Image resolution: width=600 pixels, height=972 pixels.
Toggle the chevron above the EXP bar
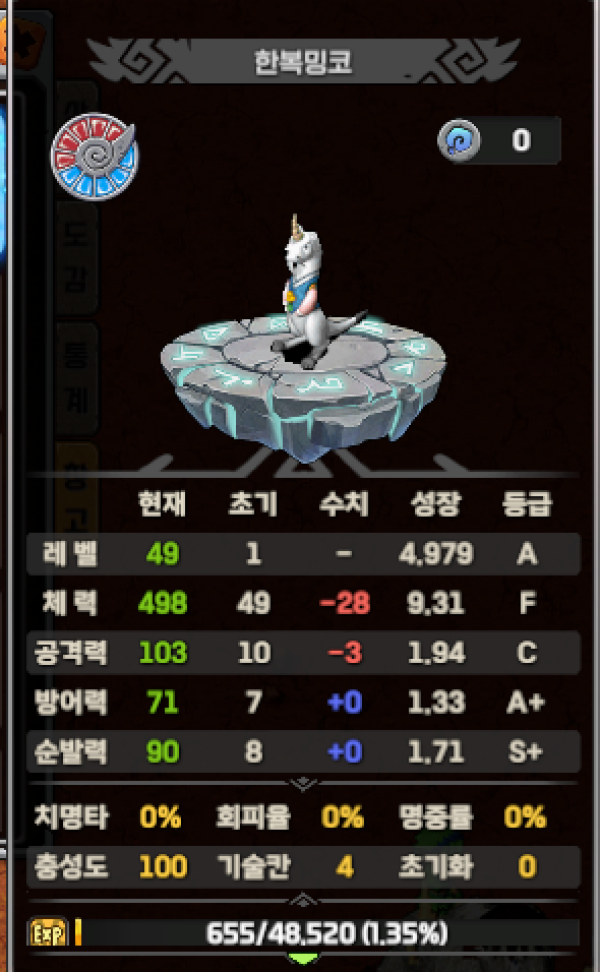[x=303, y=899]
